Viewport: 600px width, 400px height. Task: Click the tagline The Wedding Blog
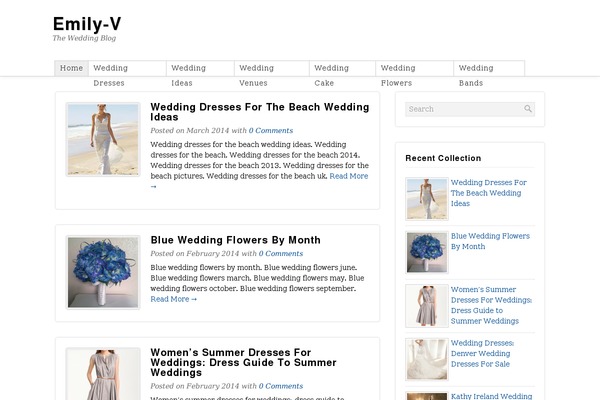(x=84, y=38)
